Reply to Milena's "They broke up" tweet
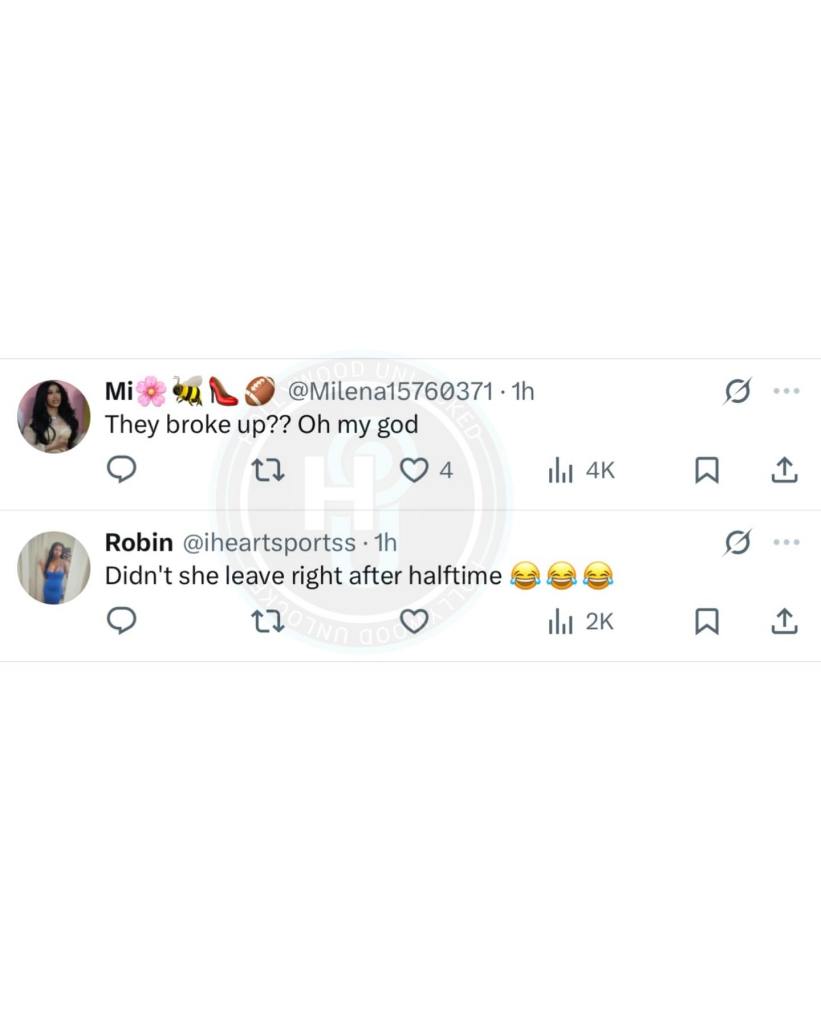This screenshot has height=1023, width=821. (121, 469)
